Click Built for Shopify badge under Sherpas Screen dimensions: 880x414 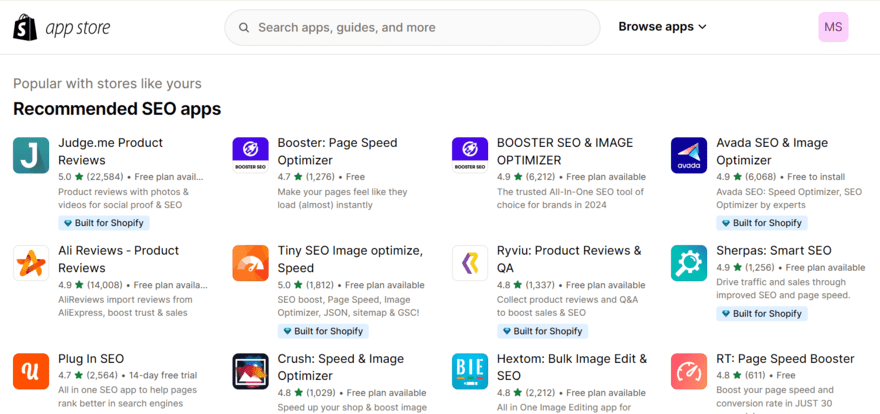762,314
